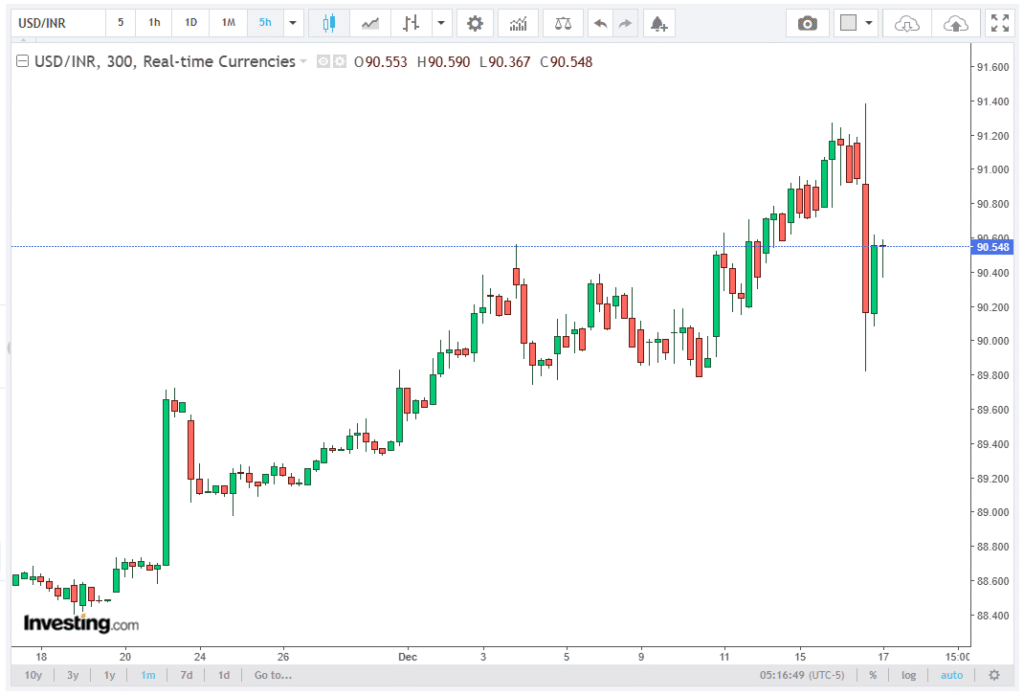Save chart layout to cloud
Image resolution: width=1024 pixels, height=696 pixels.
tap(955, 22)
